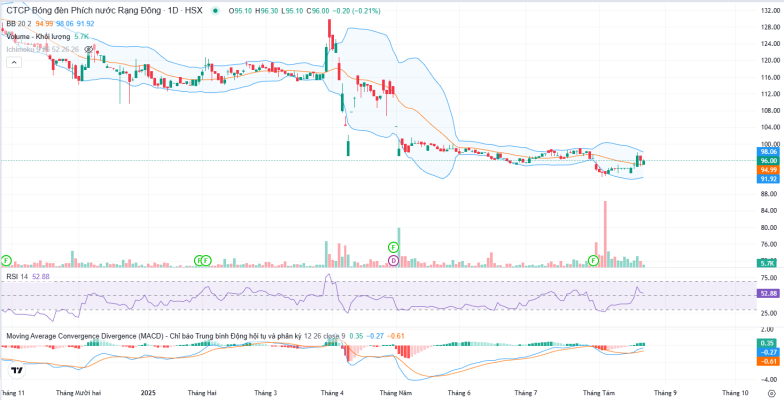Click the 52.88 RSI axis label

pos(768,294)
